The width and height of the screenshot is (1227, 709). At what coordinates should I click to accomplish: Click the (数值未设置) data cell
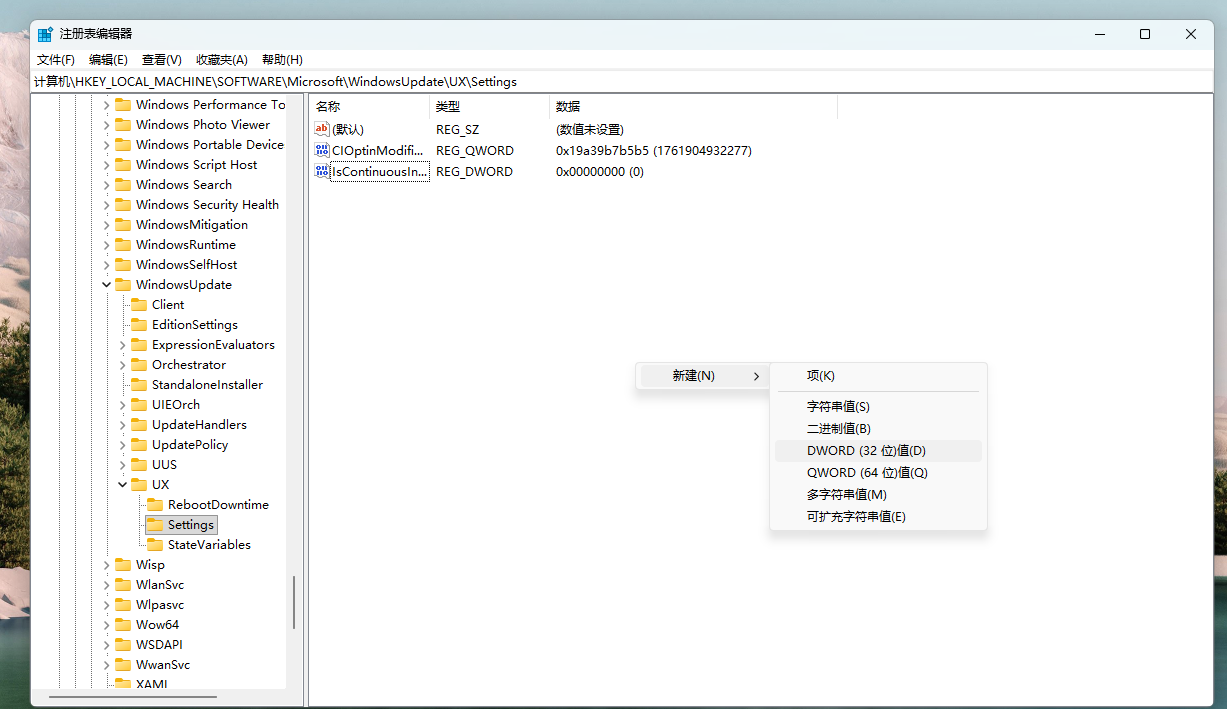tap(590, 129)
